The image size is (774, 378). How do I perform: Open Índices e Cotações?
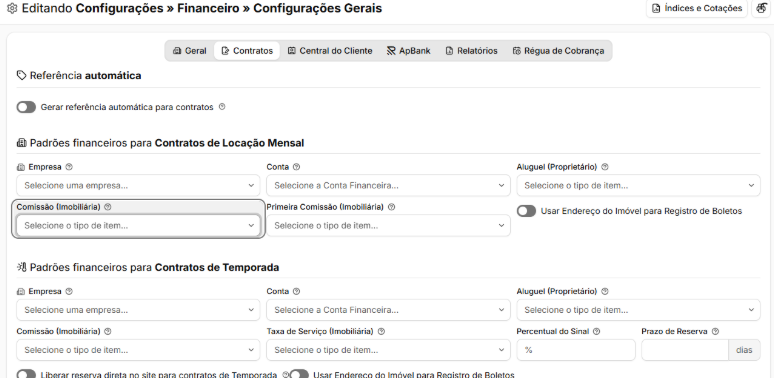697,8
